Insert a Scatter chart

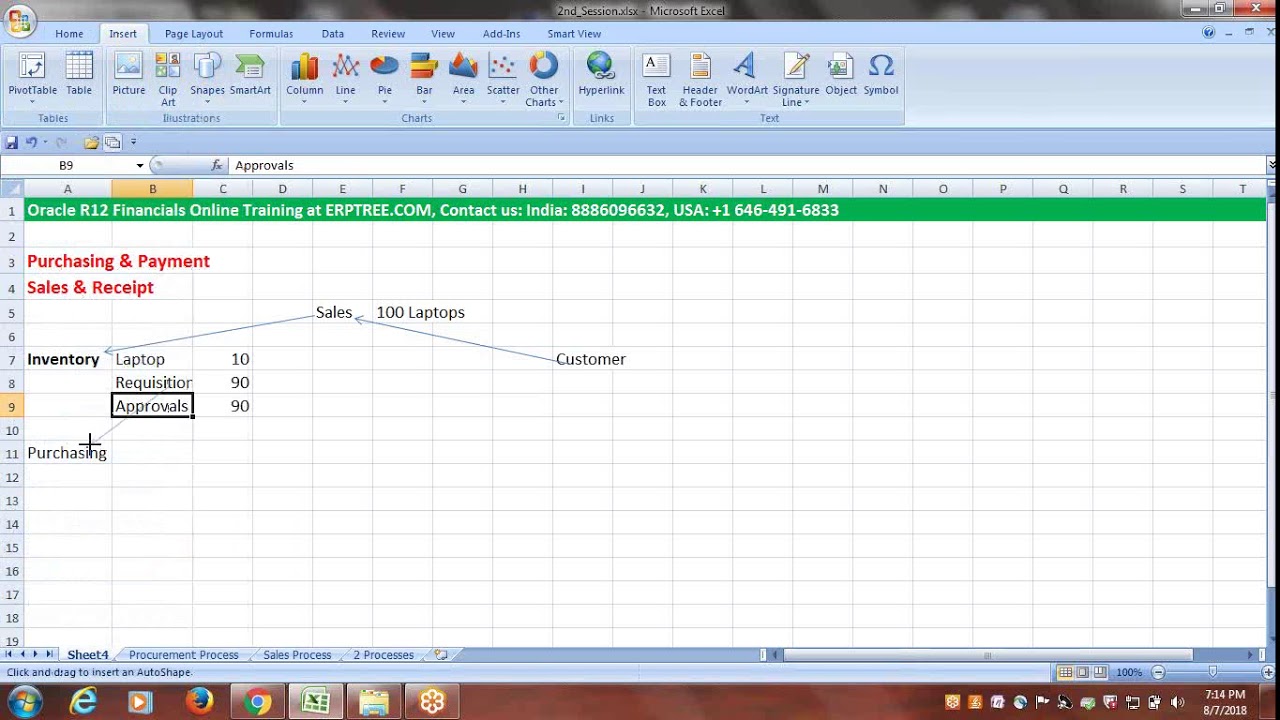503,80
